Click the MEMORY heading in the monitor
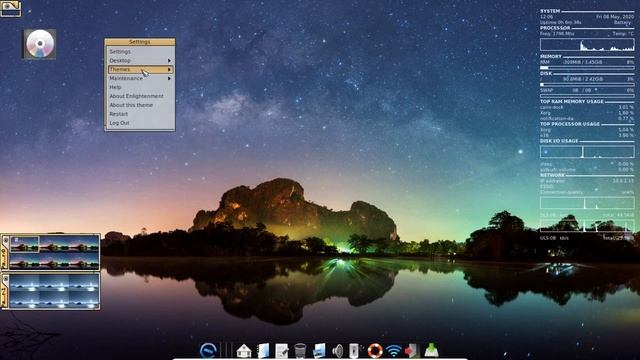This screenshot has width=640, height=360. pyautogui.click(x=551, y=56)
